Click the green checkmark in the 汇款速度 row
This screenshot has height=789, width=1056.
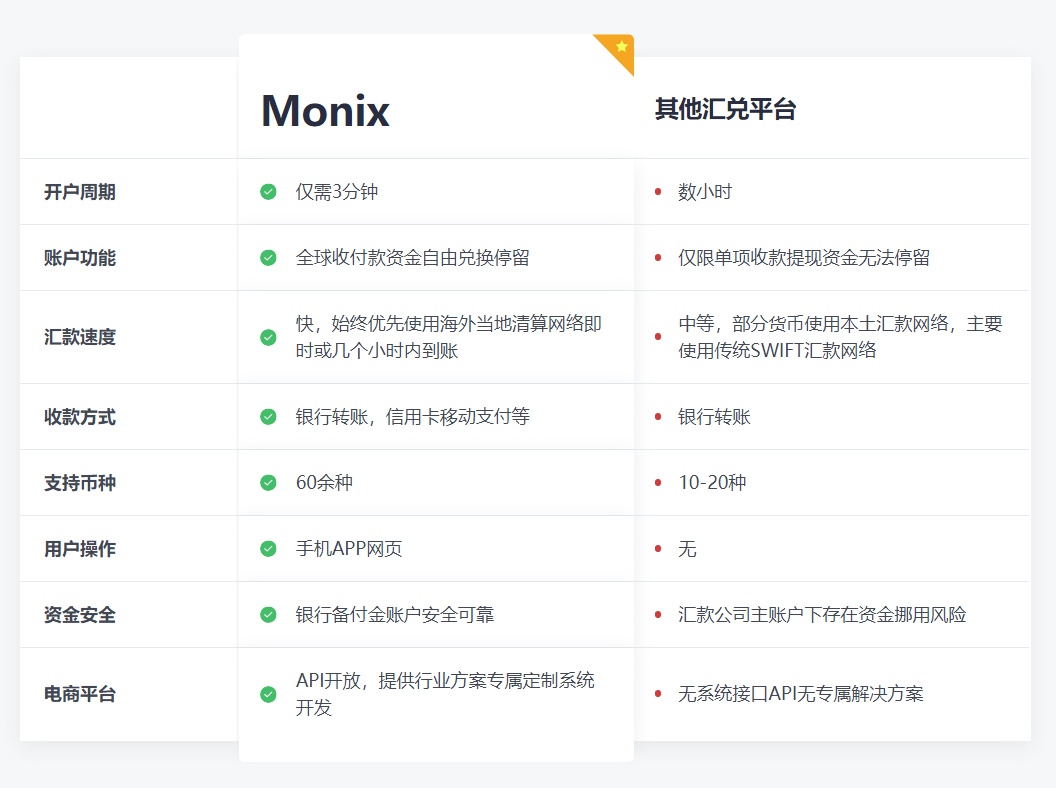click(268, 337)
